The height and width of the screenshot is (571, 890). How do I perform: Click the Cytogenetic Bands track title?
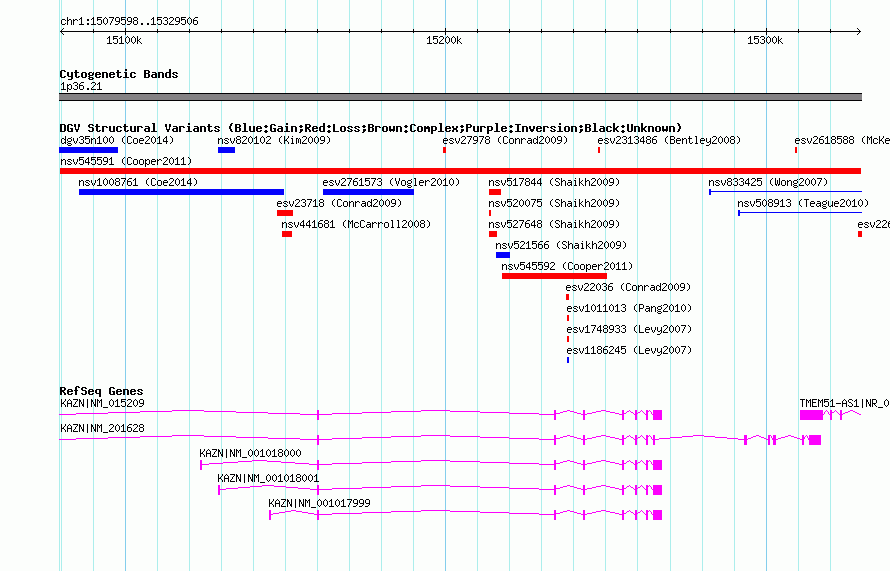pyautogui.click(x=119, y=74)
